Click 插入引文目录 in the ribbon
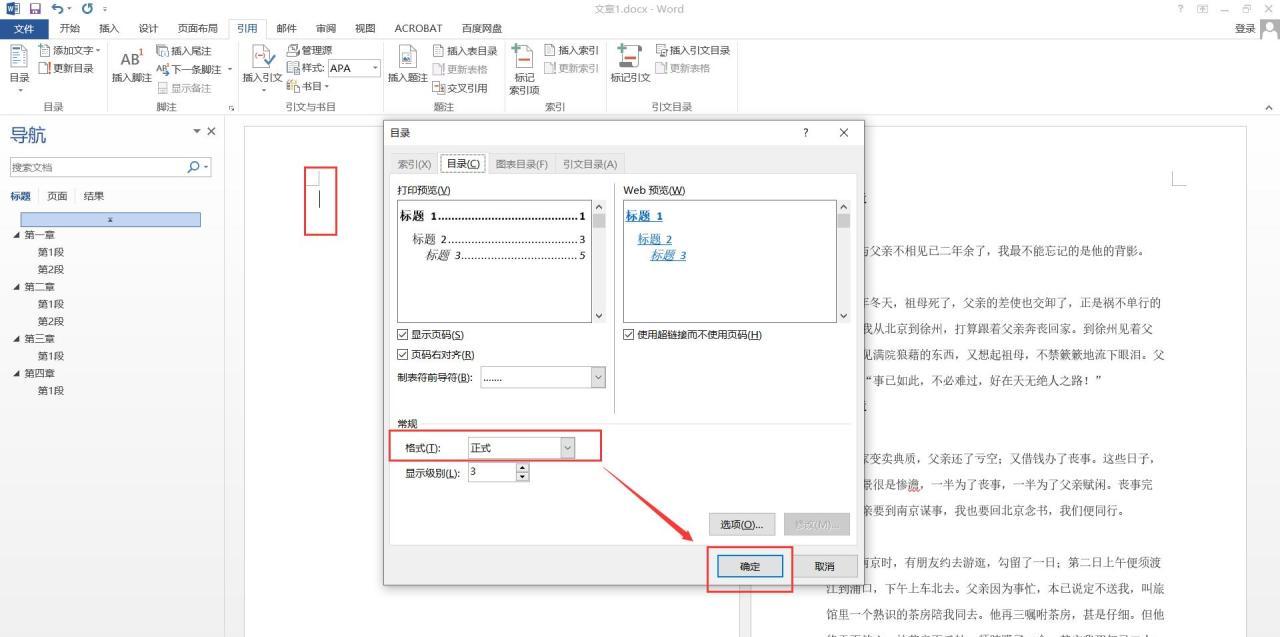 (x=693, y=50)
